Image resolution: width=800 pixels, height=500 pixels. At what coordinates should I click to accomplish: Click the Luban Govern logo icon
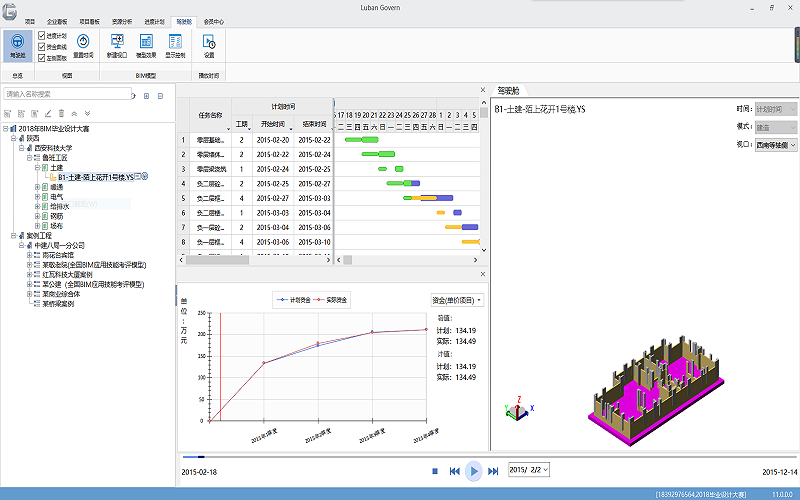tap(9, 12)
